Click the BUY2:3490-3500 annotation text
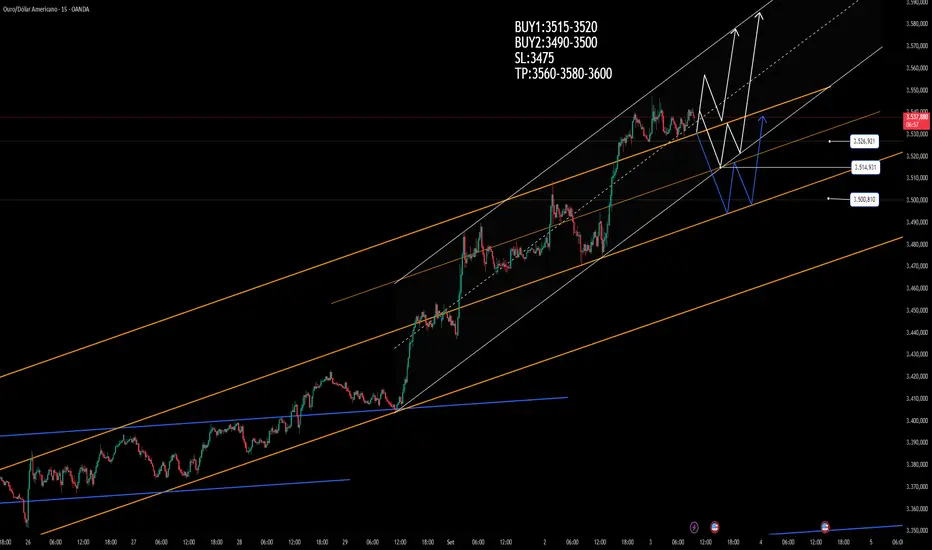 pos(556,42)
